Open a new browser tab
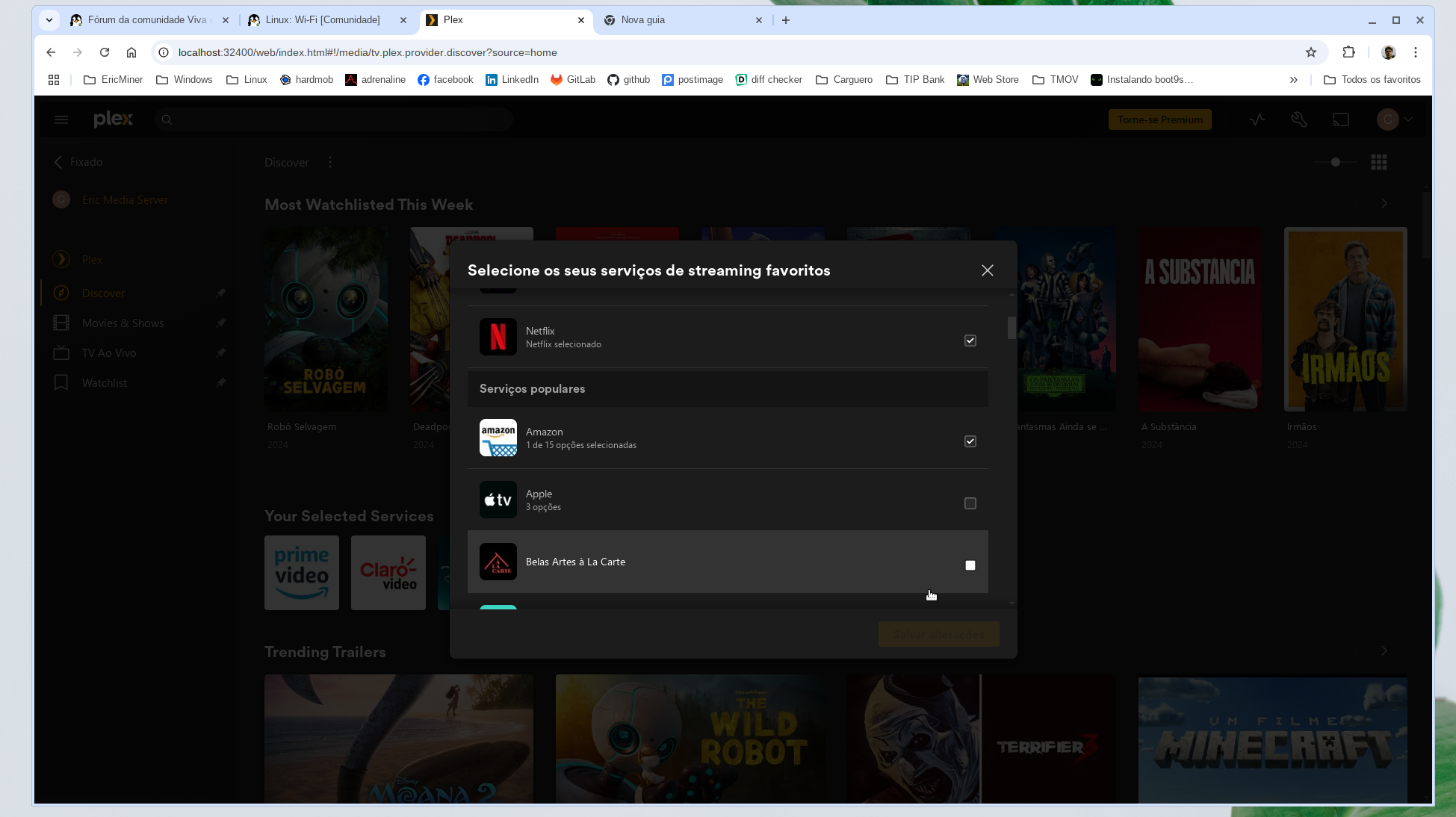 tap(786, 20)
